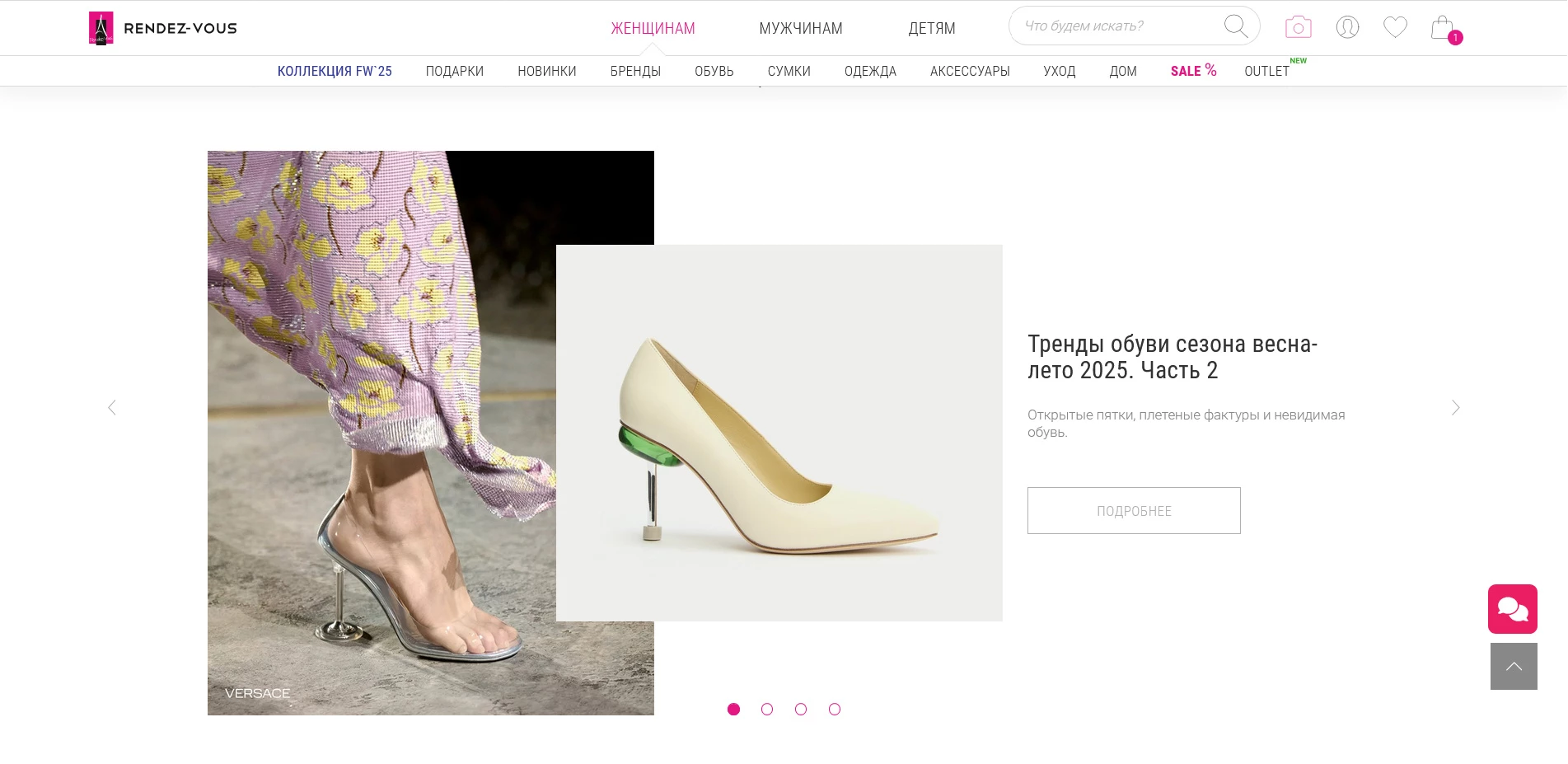1568x764 pixels.
Task: Open the user account profile icon
Action: 1347,27
